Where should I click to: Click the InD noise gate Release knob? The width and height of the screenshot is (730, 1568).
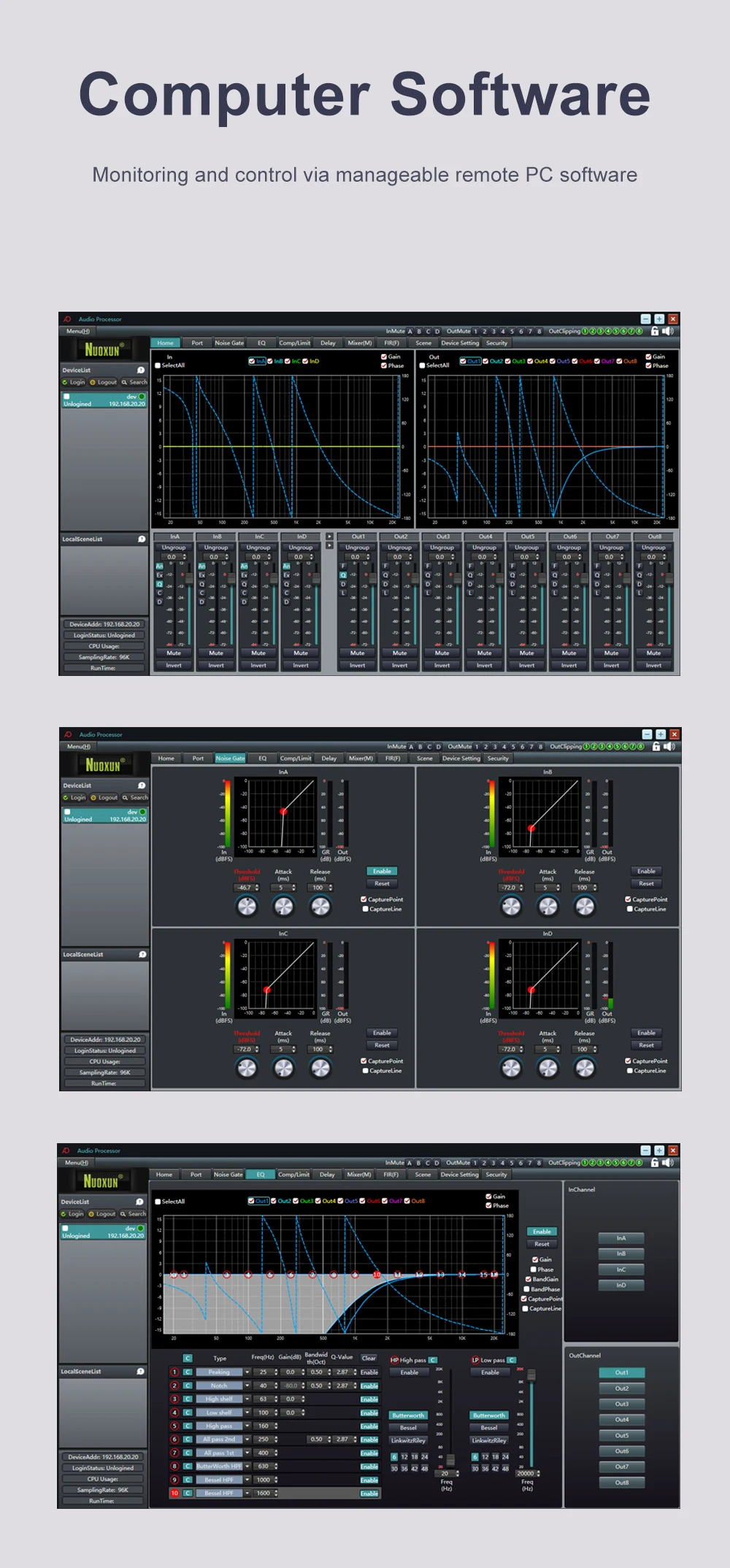pyautogui.click(x=585, y=1068)
